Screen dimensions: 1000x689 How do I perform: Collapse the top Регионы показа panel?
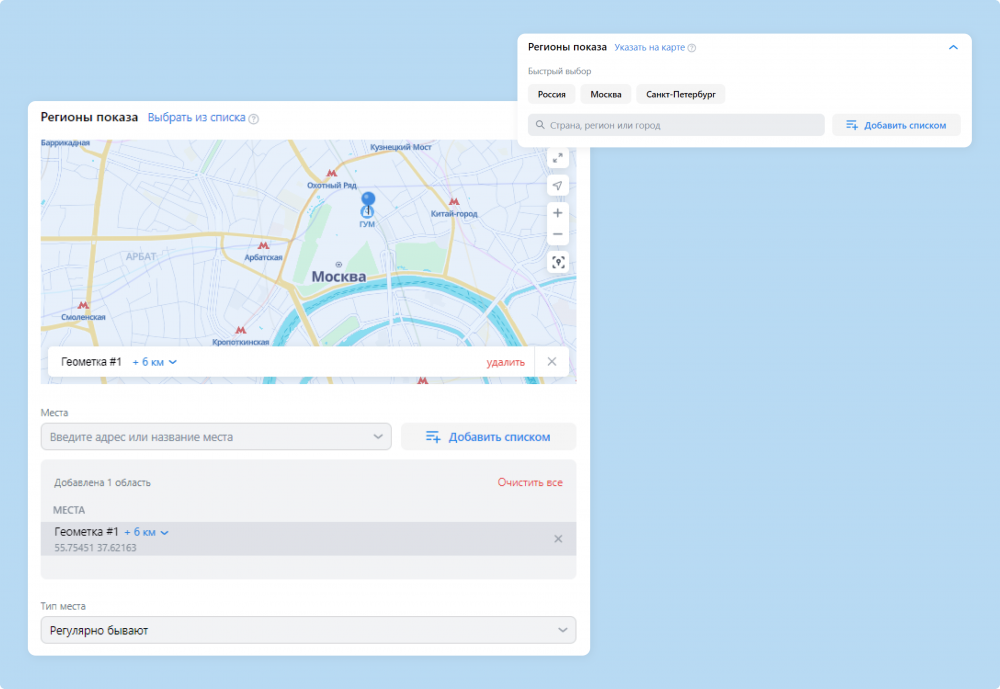tap(953, 47)
